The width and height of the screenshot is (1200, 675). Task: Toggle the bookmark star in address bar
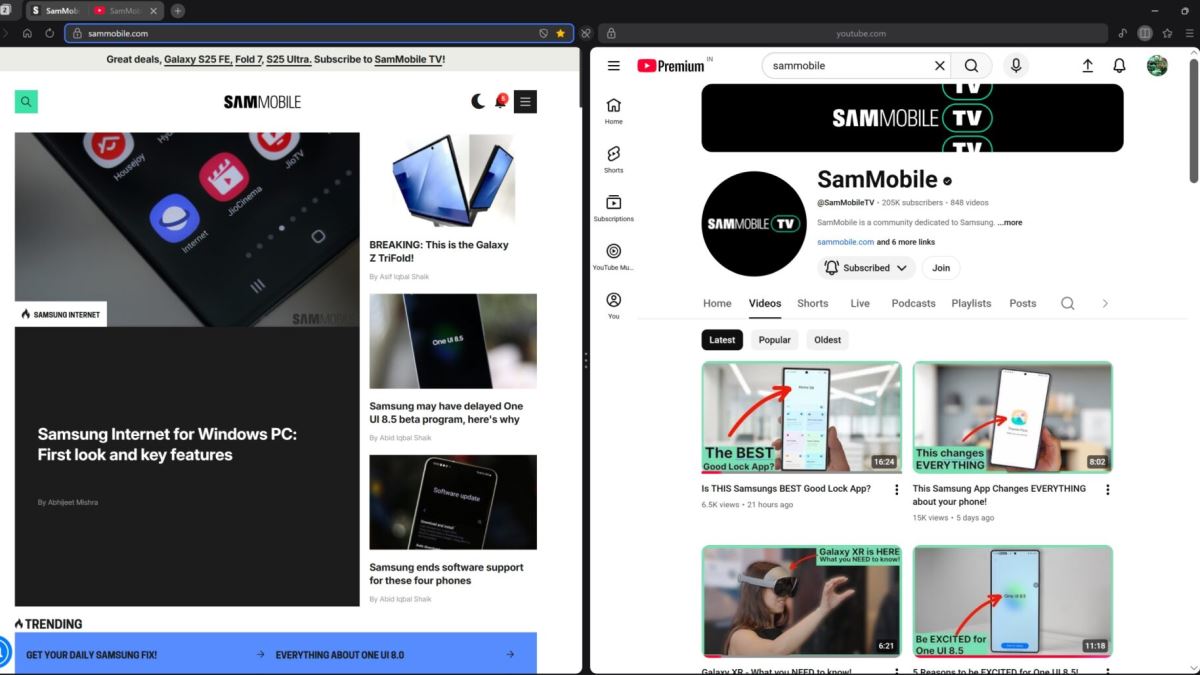(x=561, y=33)
